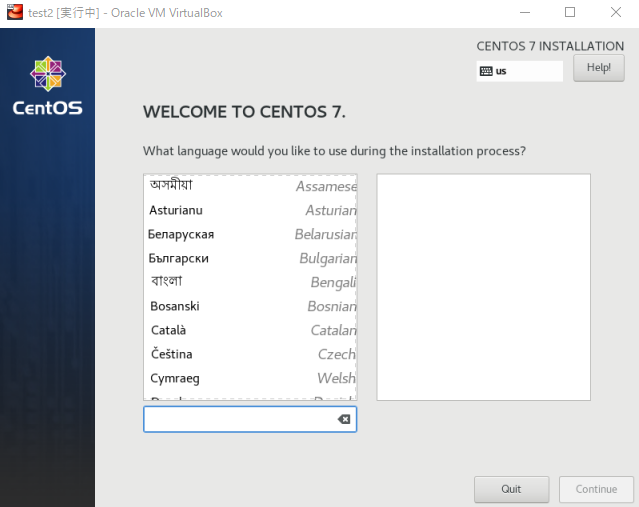
Task: Select Cymraeg Welsh language row
Action: pyautogui.click(x=250, y=378)
